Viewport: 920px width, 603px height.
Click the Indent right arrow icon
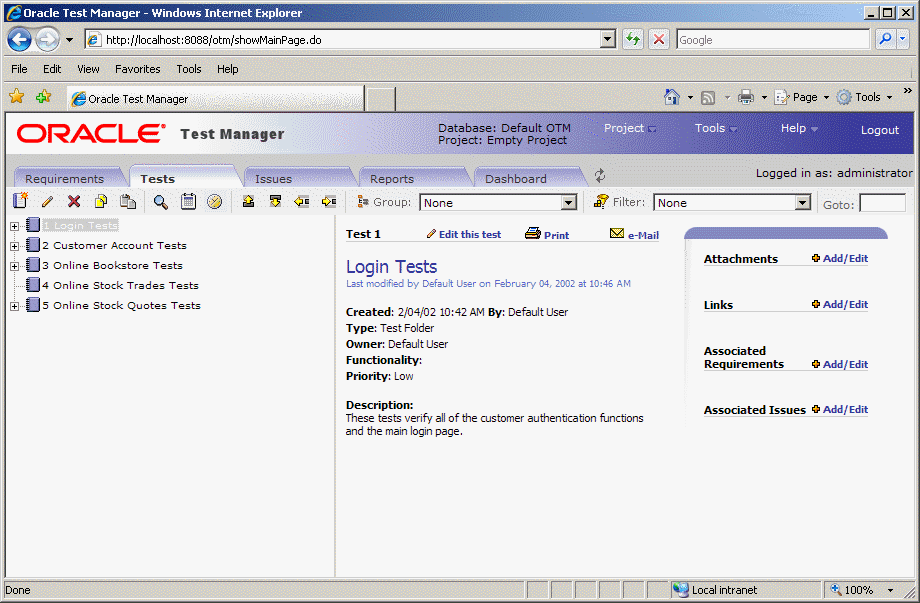(x=329, y=202)
